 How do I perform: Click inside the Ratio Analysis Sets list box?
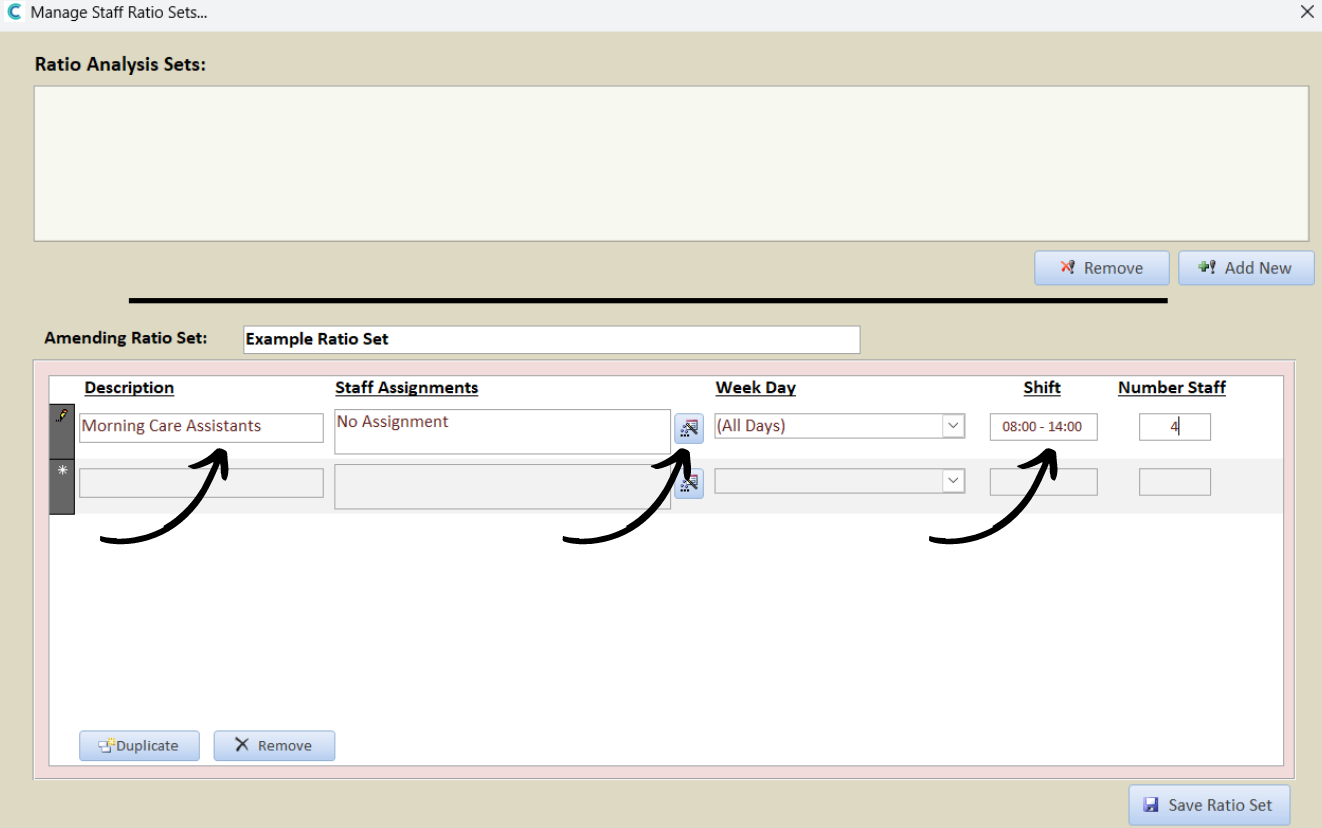pyautogui.click(x=671, y=164)
